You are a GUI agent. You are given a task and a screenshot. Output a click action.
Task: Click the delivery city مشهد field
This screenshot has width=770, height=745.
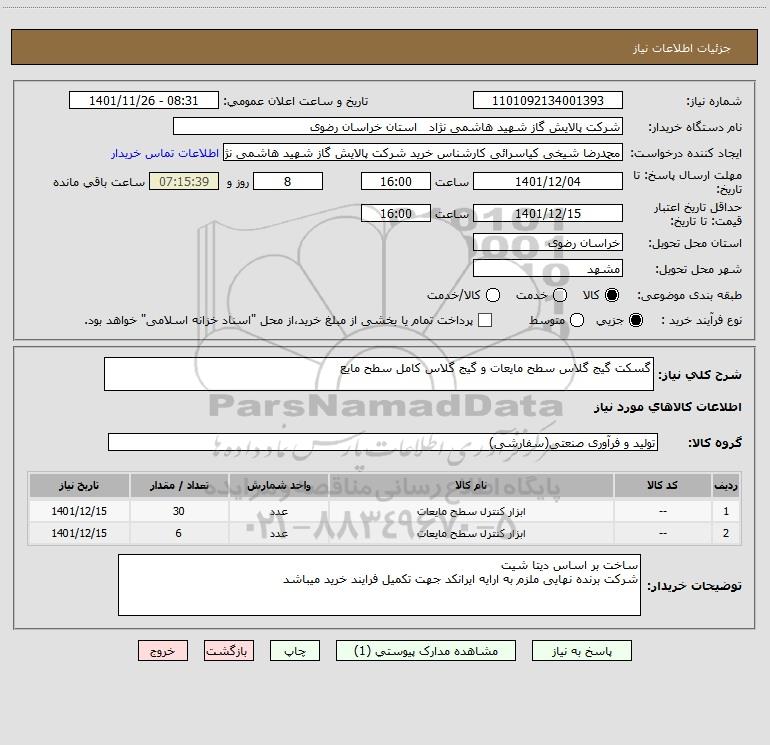pyautogui.click(x=548, y=269)
